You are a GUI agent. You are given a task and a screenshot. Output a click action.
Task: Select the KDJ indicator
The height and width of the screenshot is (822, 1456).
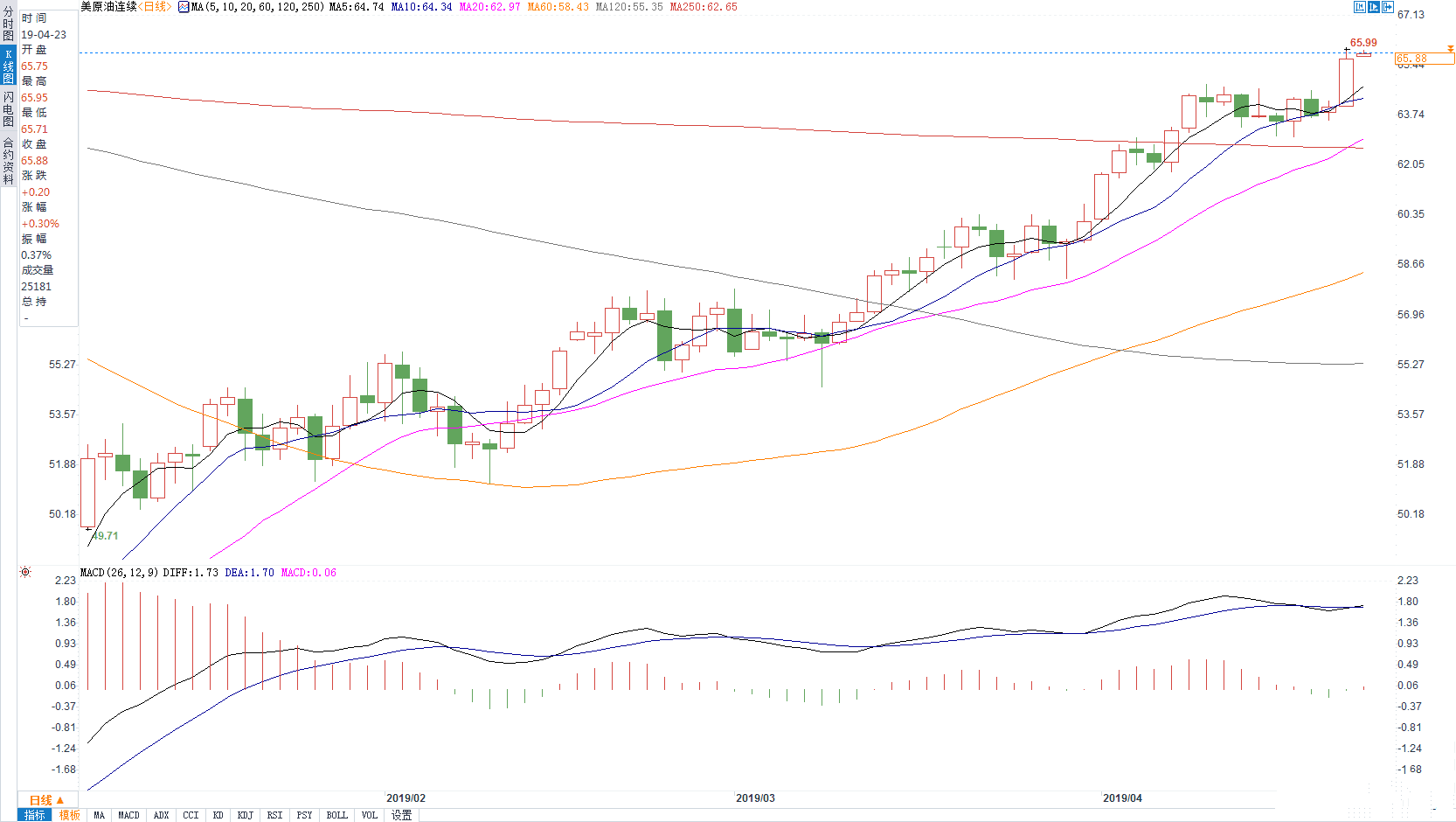tap(246, 815)
